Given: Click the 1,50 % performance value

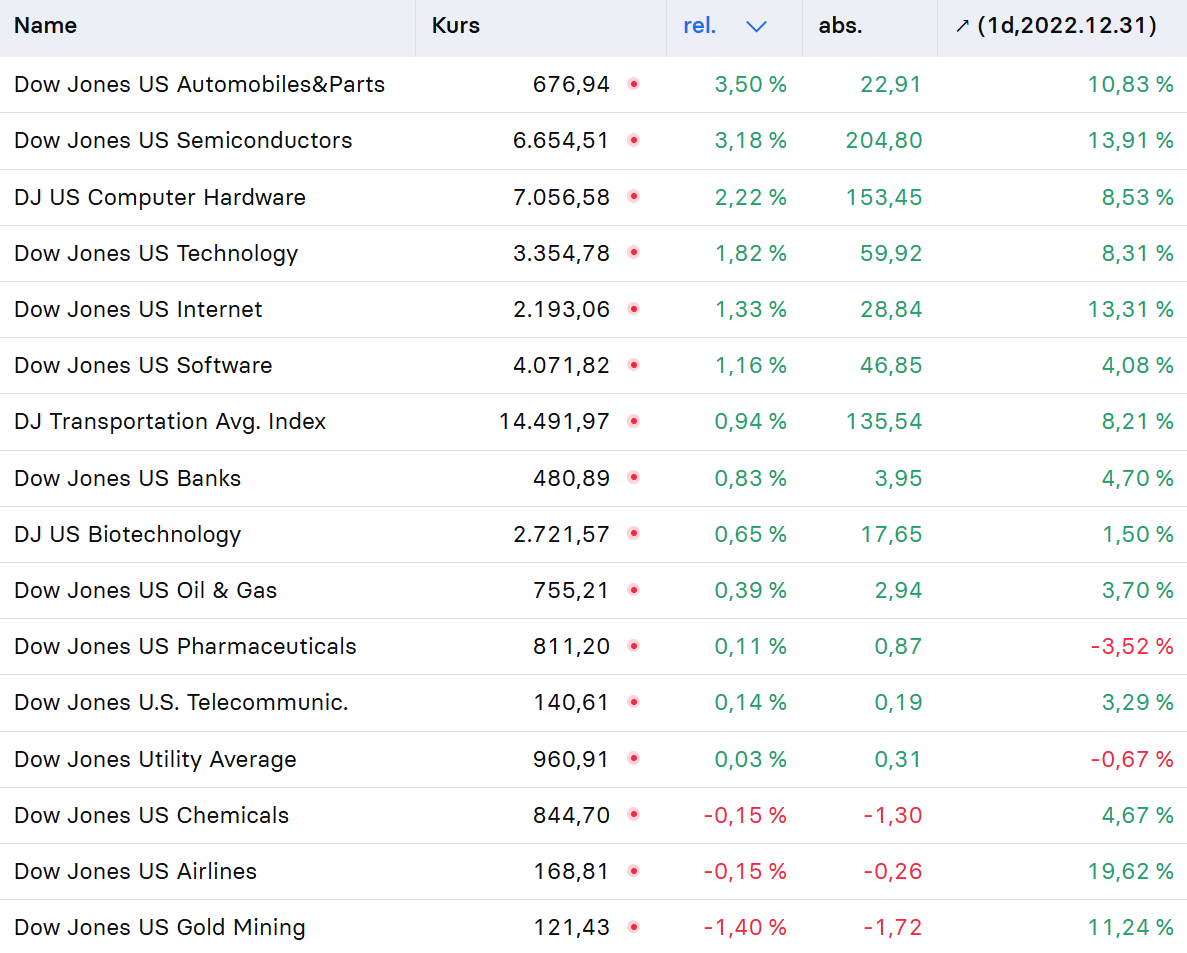Looking at the screenshot, I should (1137, 534).
